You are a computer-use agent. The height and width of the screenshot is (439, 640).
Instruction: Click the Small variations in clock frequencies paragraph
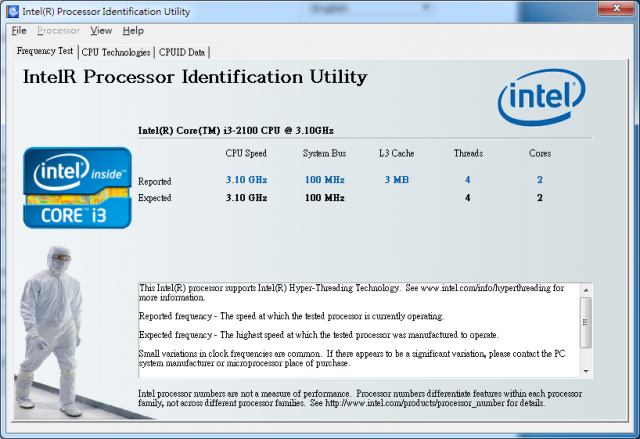[x=352, y=358]
